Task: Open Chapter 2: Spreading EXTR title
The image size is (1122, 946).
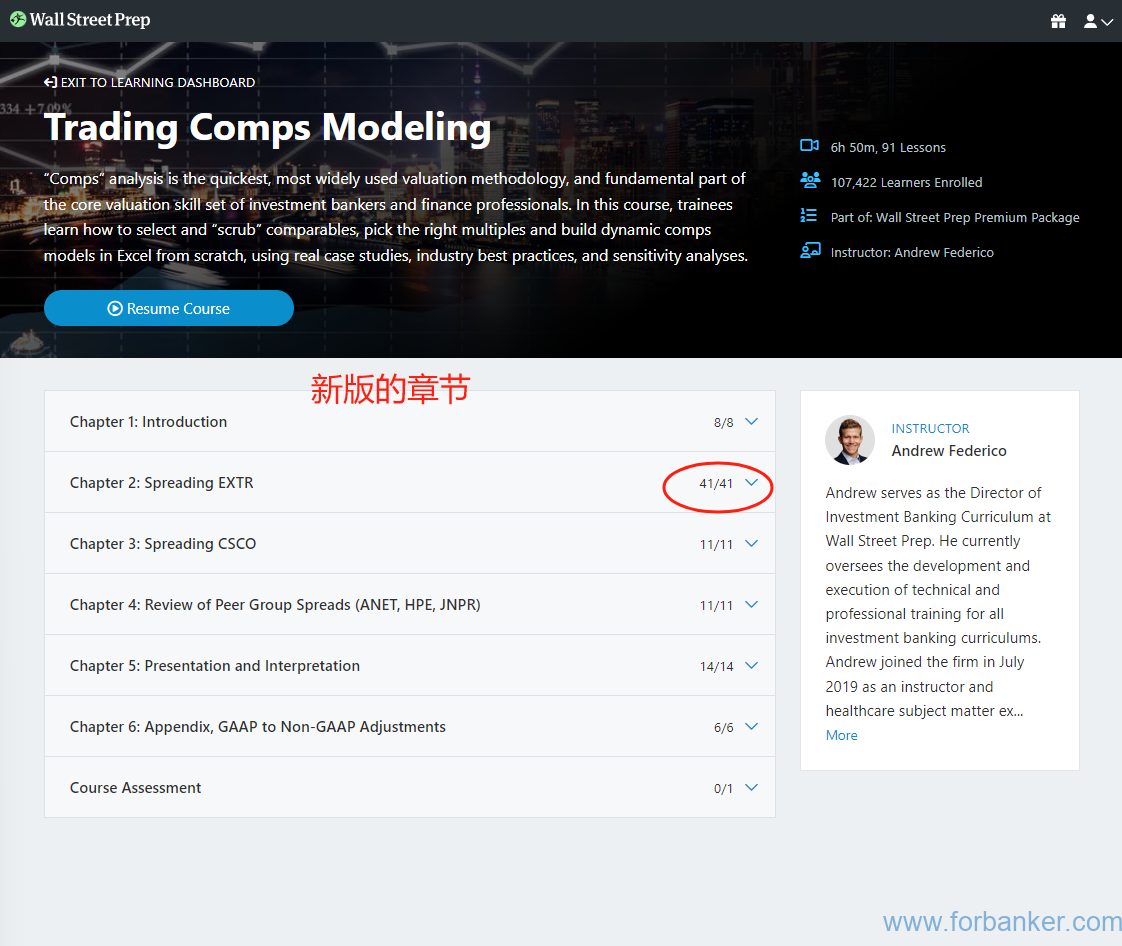Action: click(x=162, y=483)
